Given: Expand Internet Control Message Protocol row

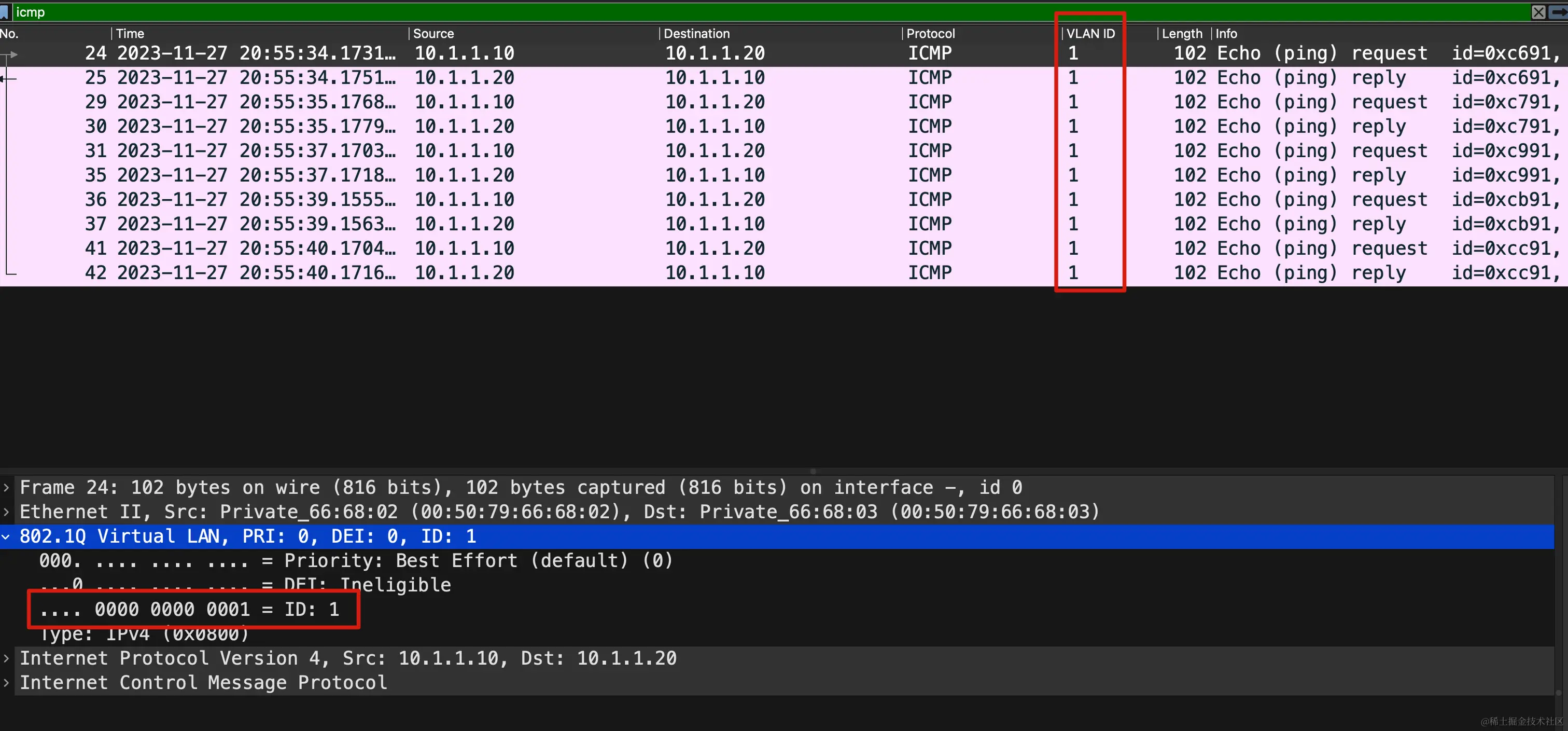Looking at the screenshot, I should (x=6, y=683).
